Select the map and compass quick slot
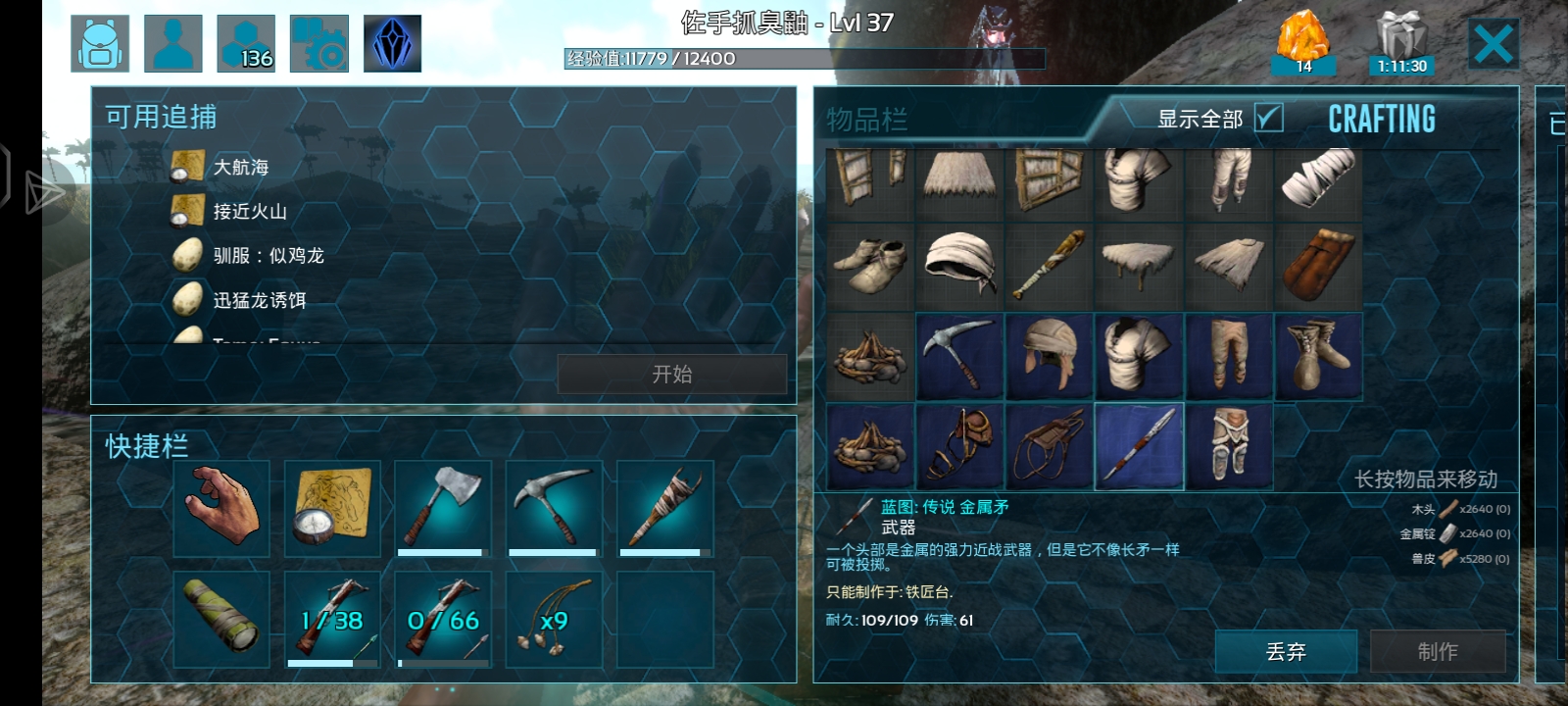The width and height of the screenshot is (1568, 706). 332,509
